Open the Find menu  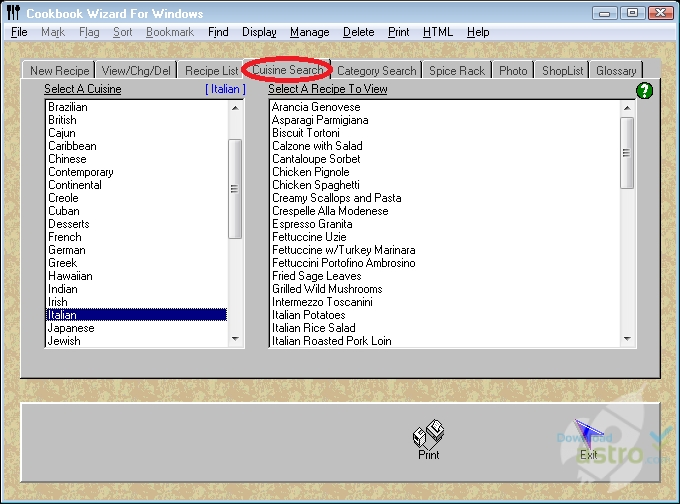(x=218, y=32)
